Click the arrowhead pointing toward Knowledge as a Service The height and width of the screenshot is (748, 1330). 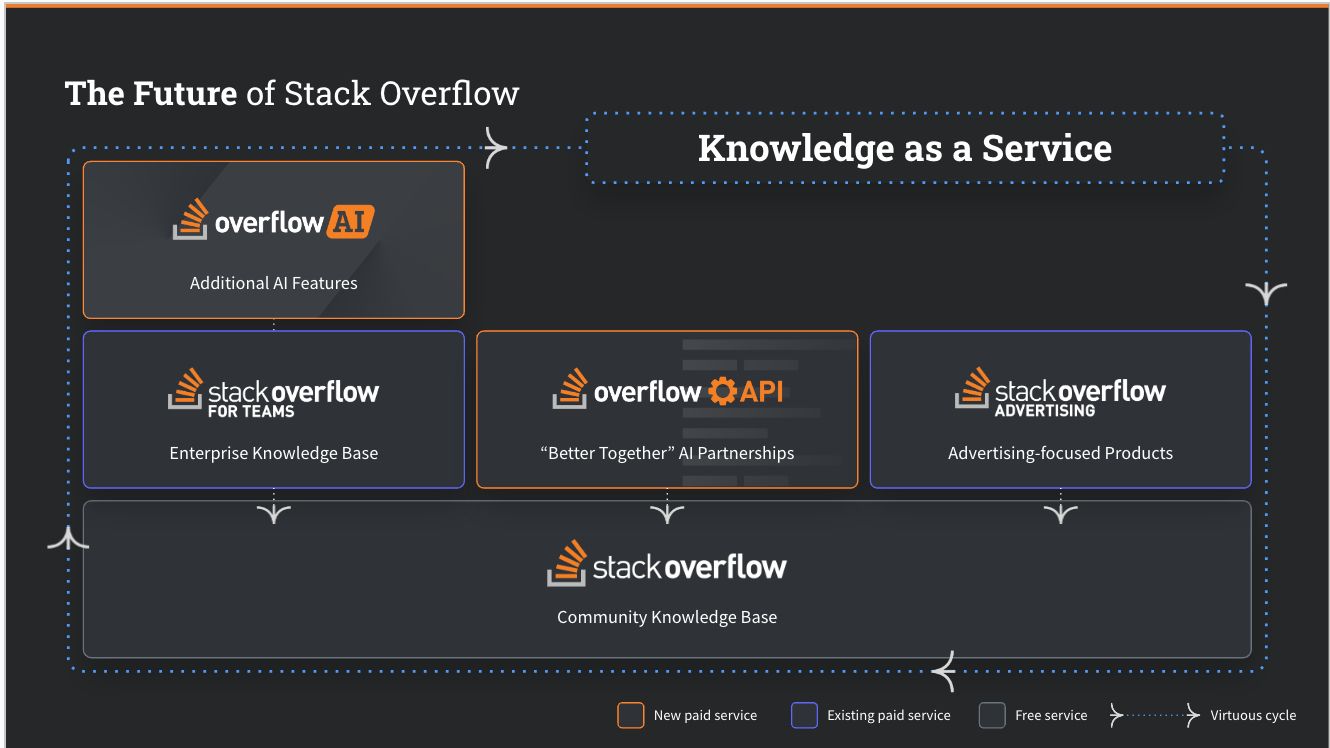click(x=495, y=148)
